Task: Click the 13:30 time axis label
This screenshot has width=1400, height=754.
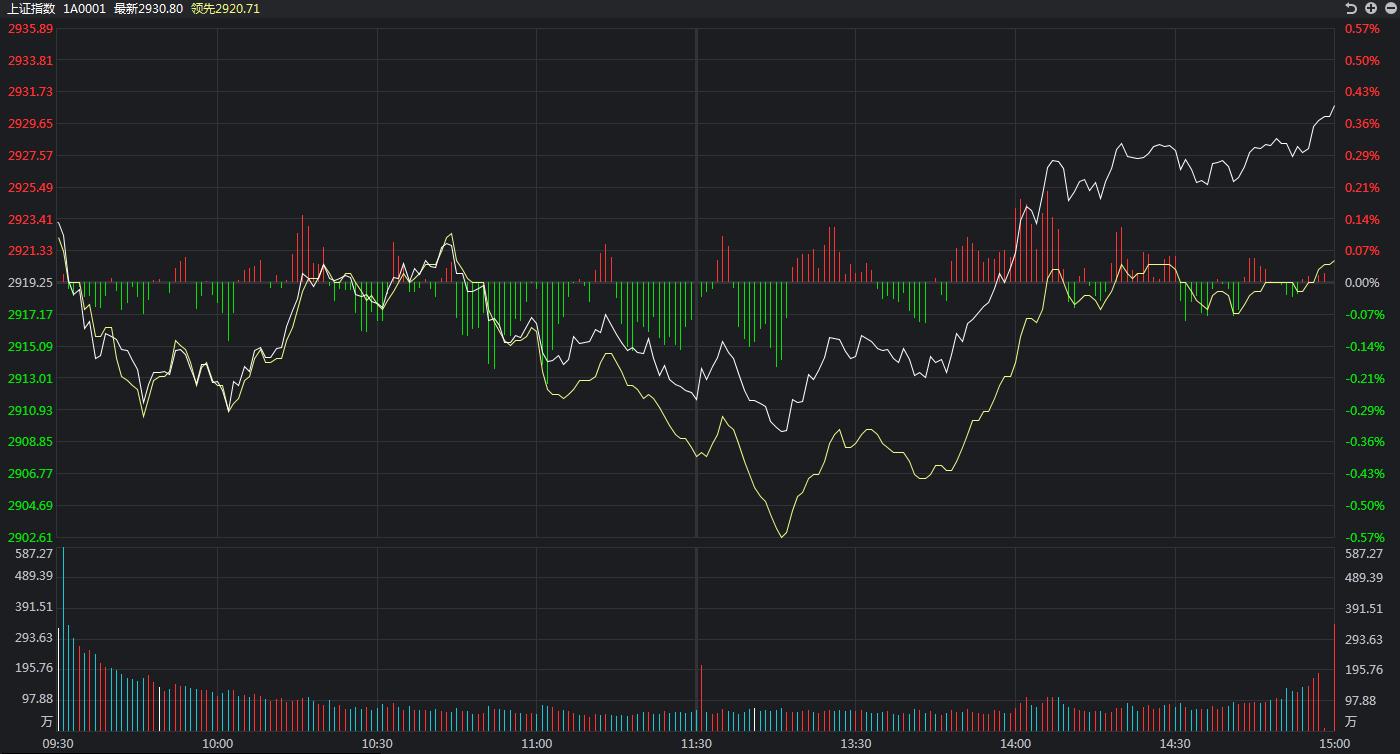Action: point(856,743)
